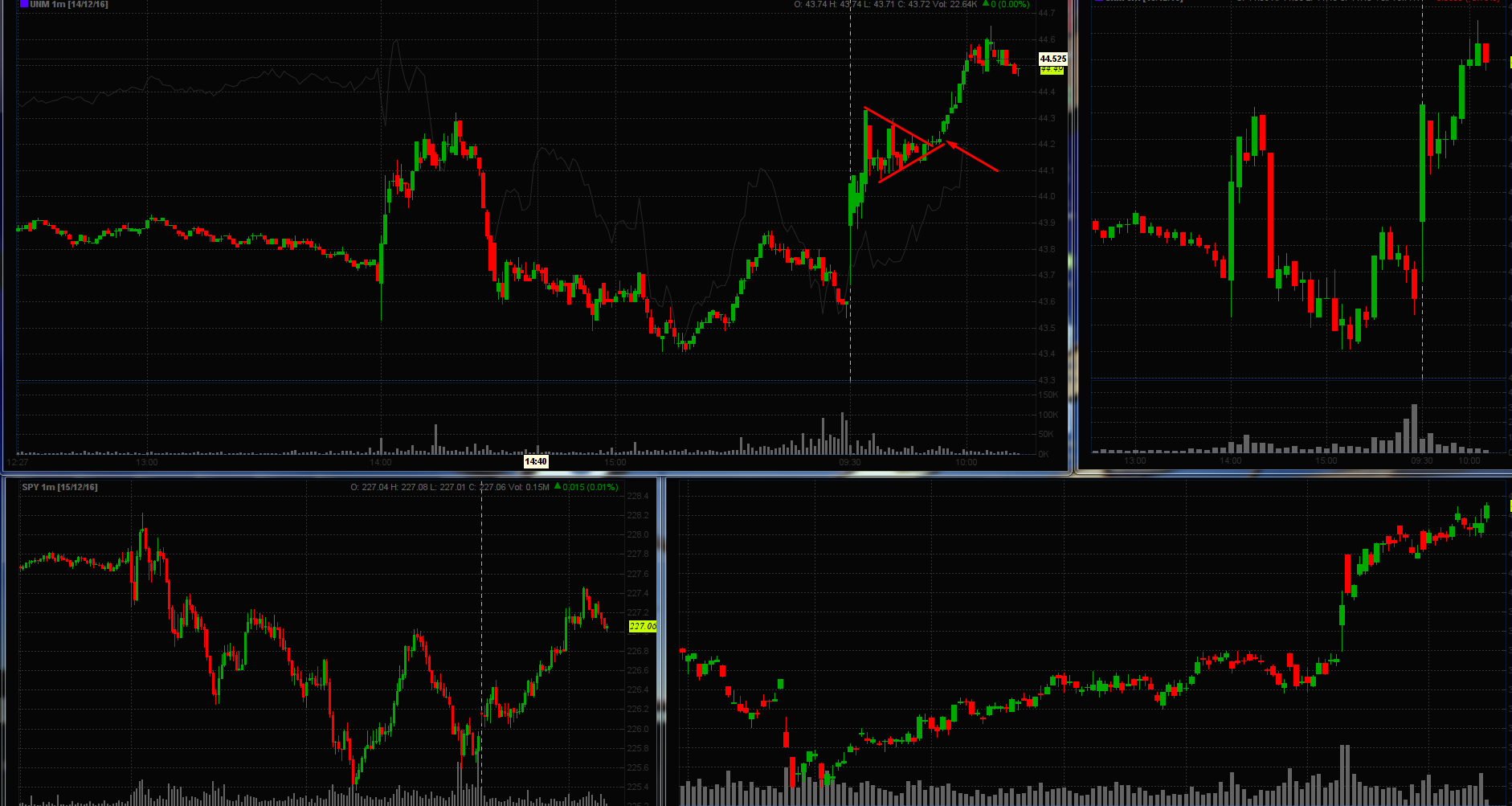Screen dimensions: 1512x806
Task: Click 09:30 on the UNM chart time axis
Action: click(x=849, y=462)
